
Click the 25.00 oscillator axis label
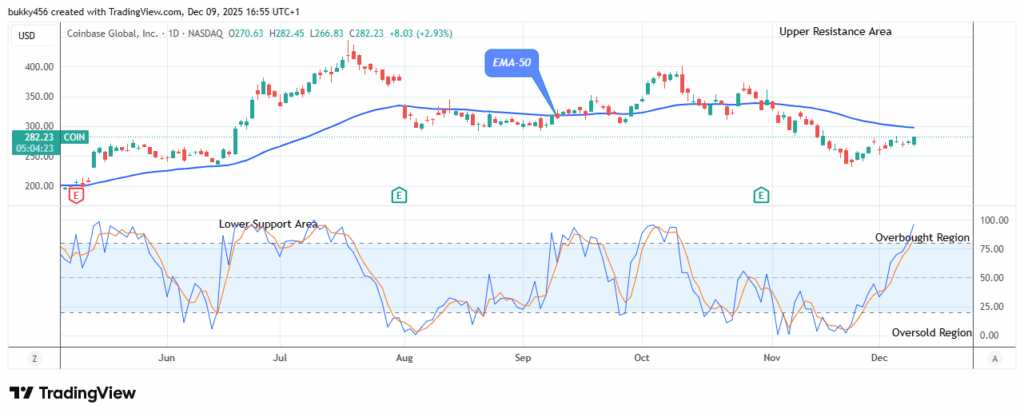click(993, 307)
